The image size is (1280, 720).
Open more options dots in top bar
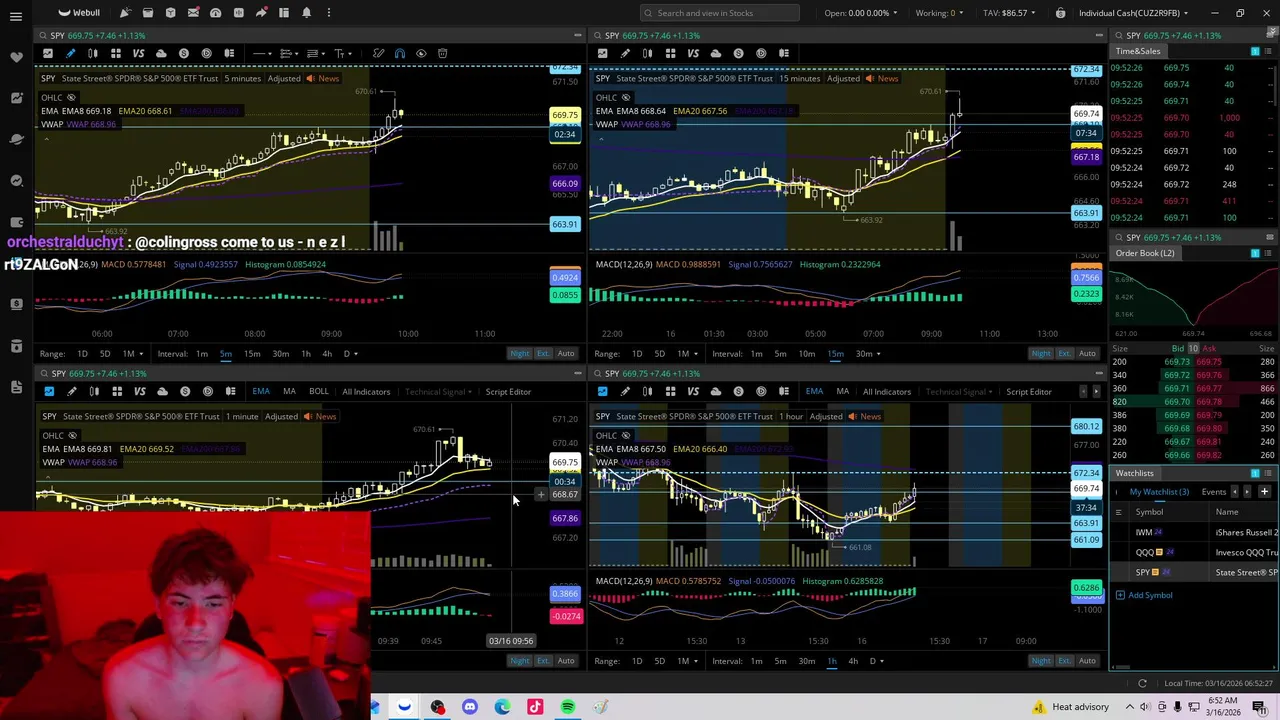pyautogui.click(x=329, y=12)
